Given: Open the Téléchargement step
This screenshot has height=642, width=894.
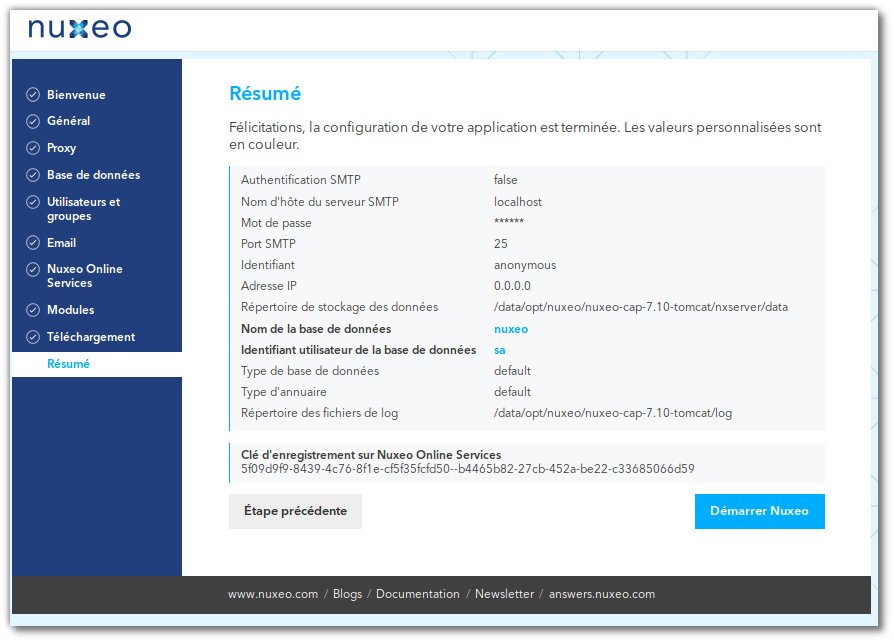Looking at the screenshot, I should point(91,337).
